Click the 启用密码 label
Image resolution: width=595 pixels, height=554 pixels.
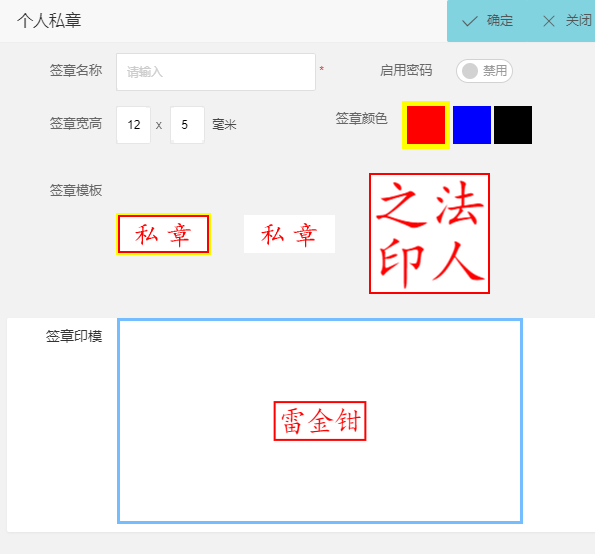[x=406, y=71]
